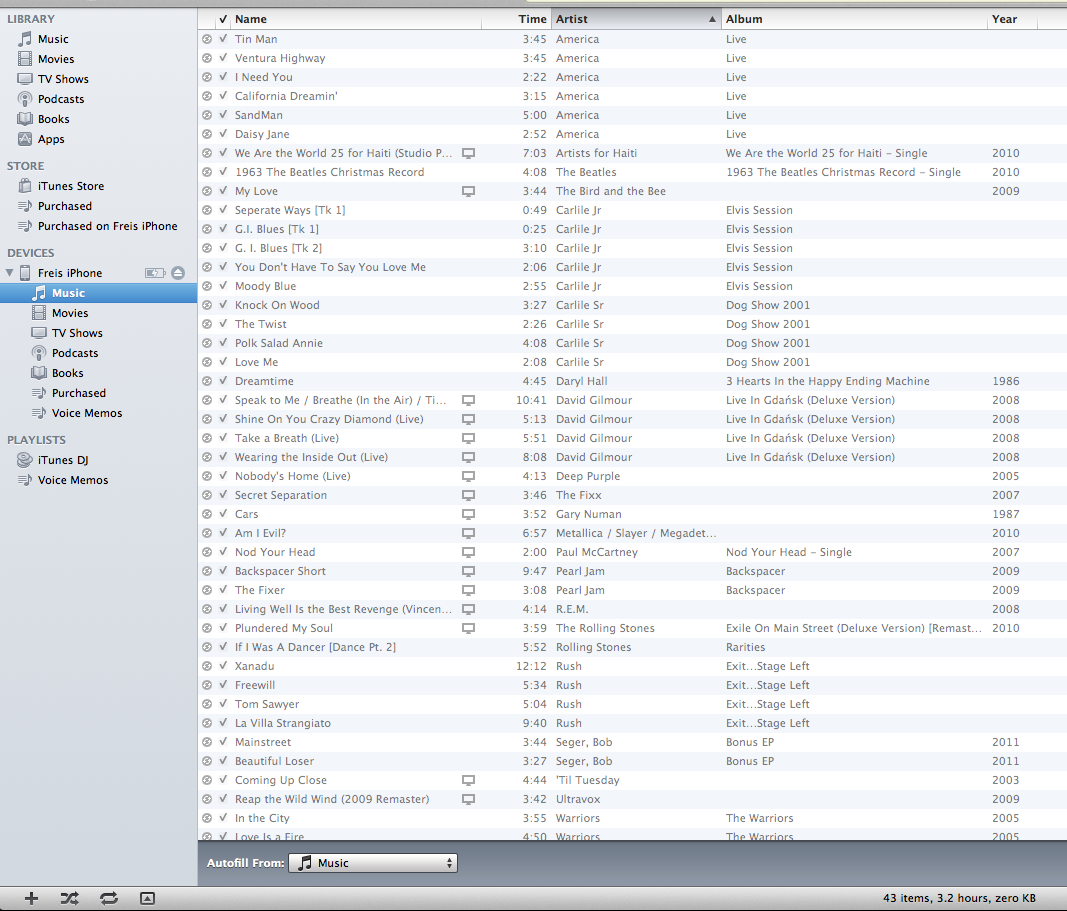The height and width of the screenshot is (911, 1067).
Task: Click the 12:12 time for Xanadu
Action: 531,666
